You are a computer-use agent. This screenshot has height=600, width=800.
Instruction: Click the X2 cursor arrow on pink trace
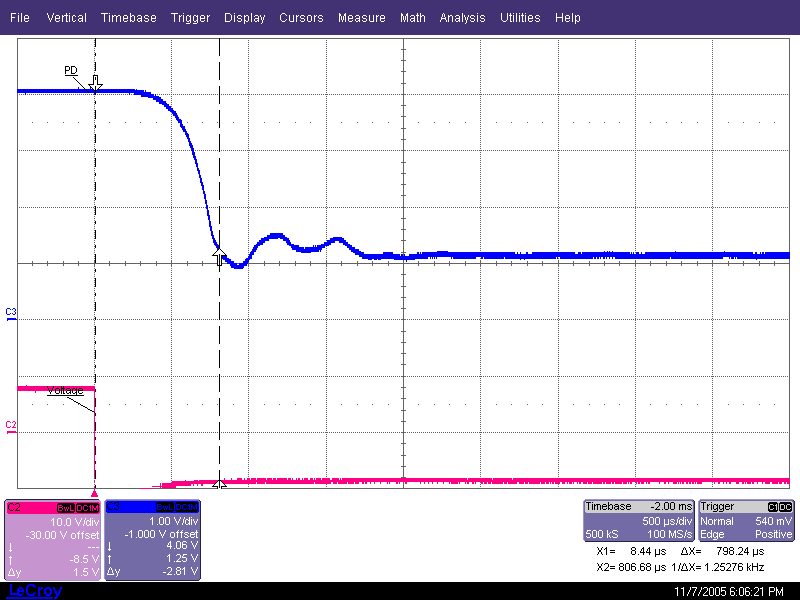coord(219,483)
